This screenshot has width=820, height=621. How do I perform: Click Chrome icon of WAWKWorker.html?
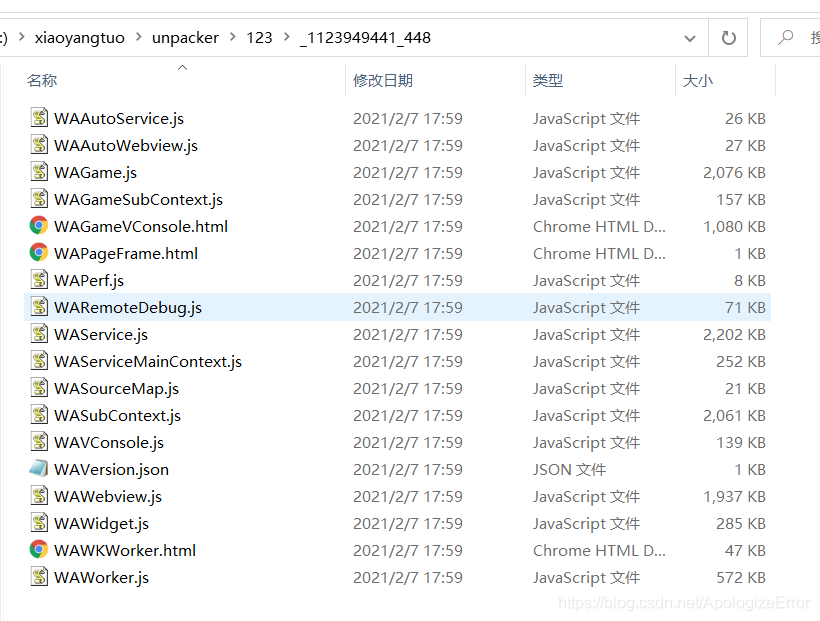pos(39,550)
